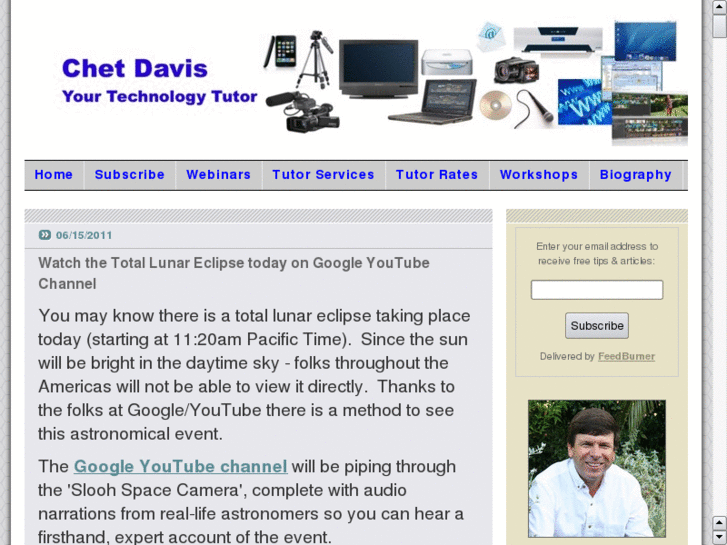727x545 pixels.
Task: Click the scrollbar down arrow at bottom
Action: coord(719,537)
